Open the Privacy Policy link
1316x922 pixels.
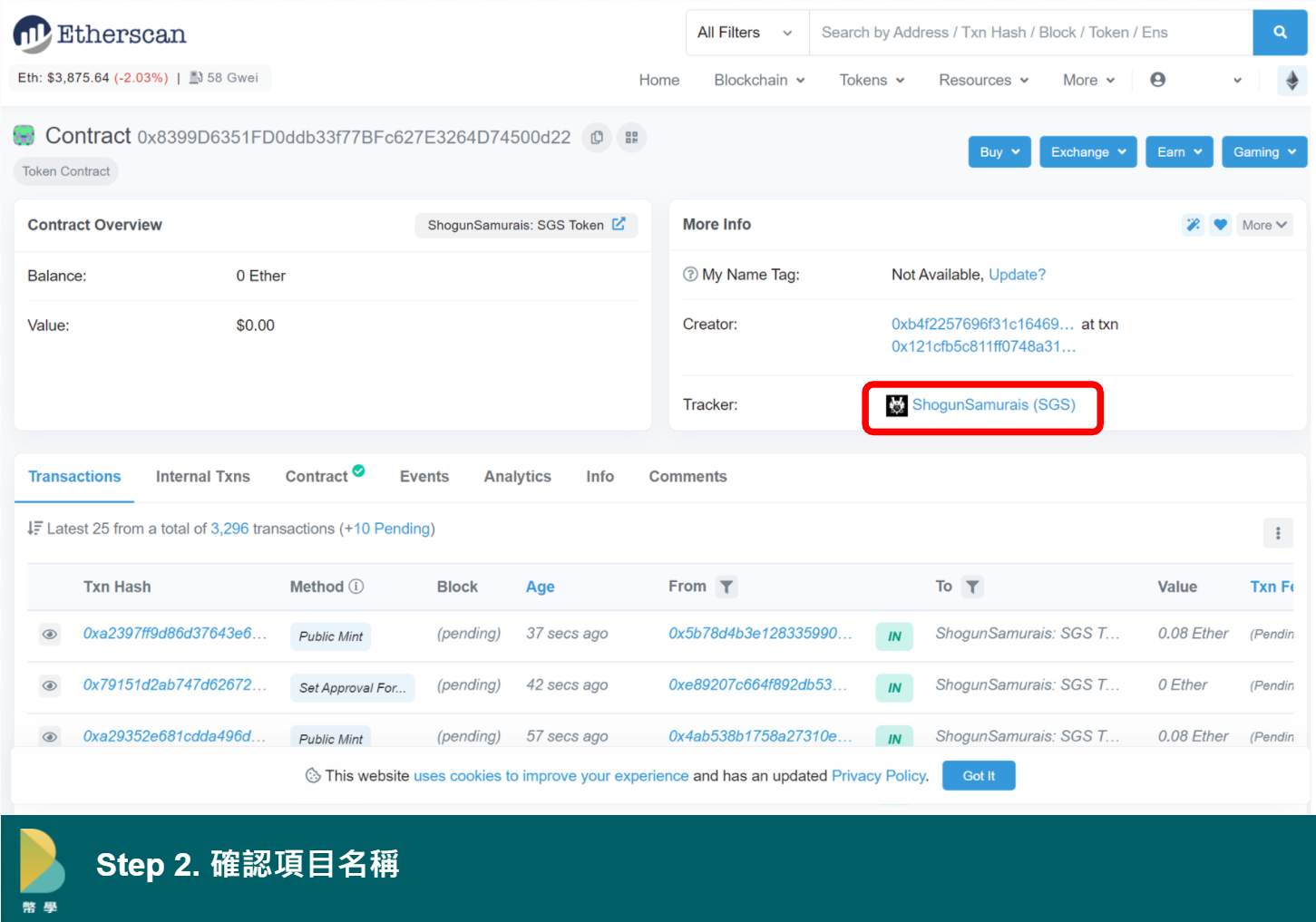[x=879, y=776]
